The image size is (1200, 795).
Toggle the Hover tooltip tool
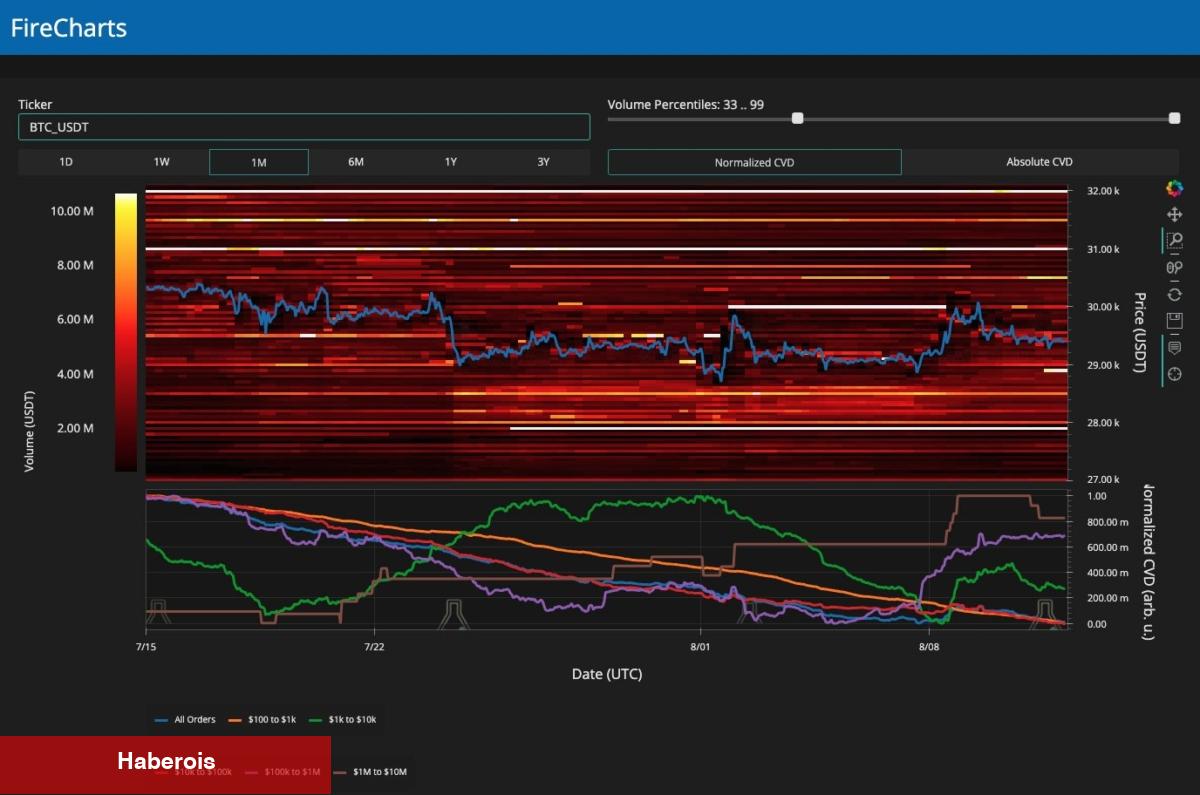click(x=1174, y=347)
